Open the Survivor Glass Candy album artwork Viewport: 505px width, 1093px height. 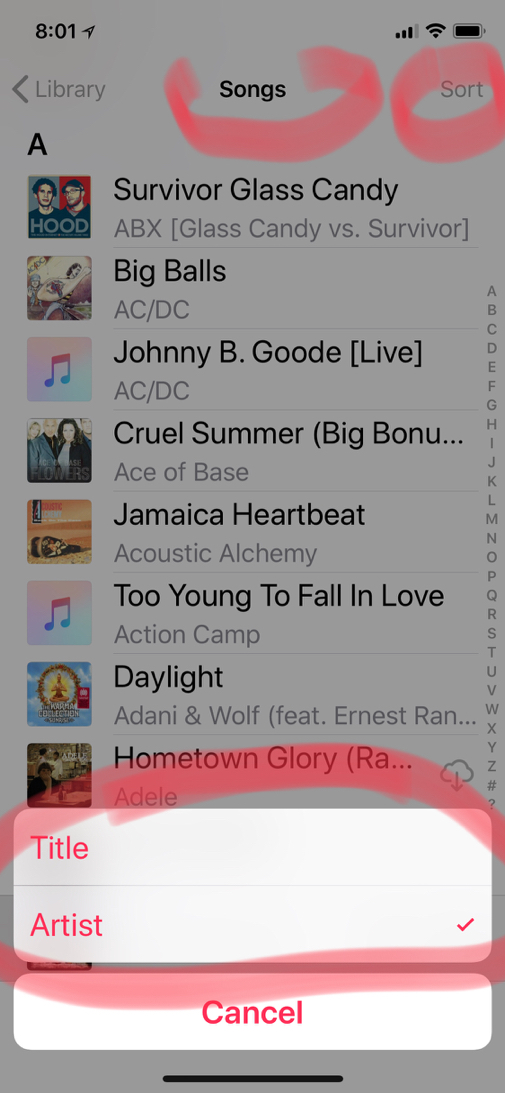(x=59, y=207)
